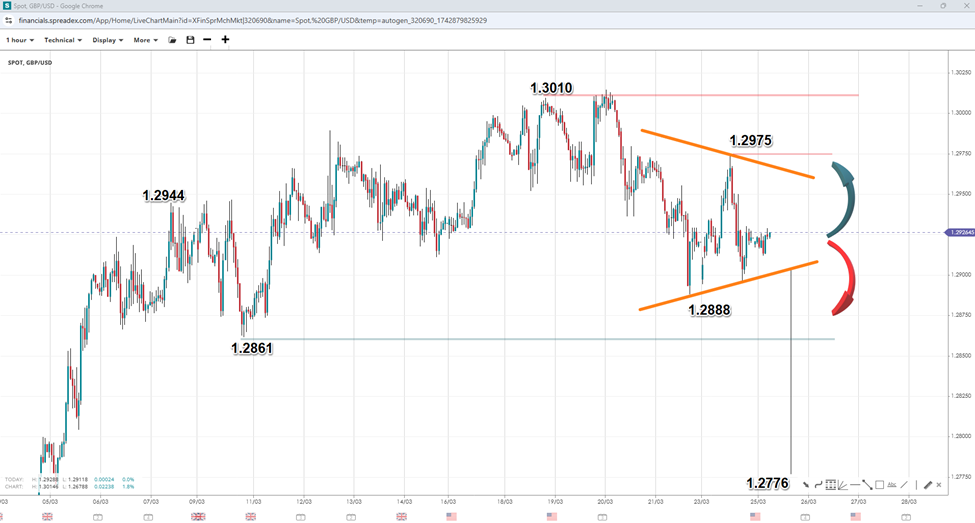
Task: Click the UK flag marker below 09/03
Action: tap(198, 516)
